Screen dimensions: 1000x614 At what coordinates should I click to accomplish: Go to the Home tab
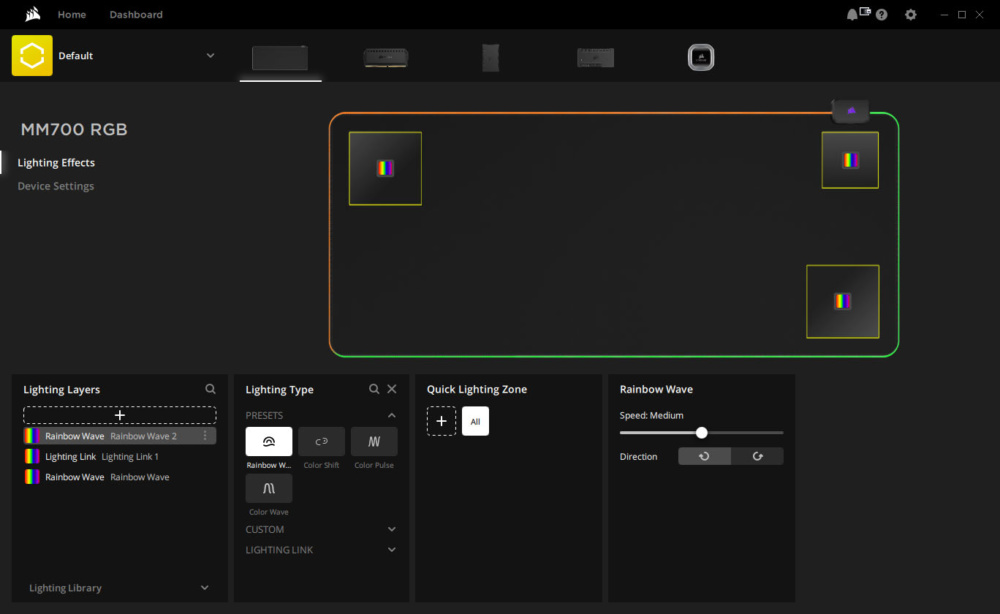click(71, 14)
